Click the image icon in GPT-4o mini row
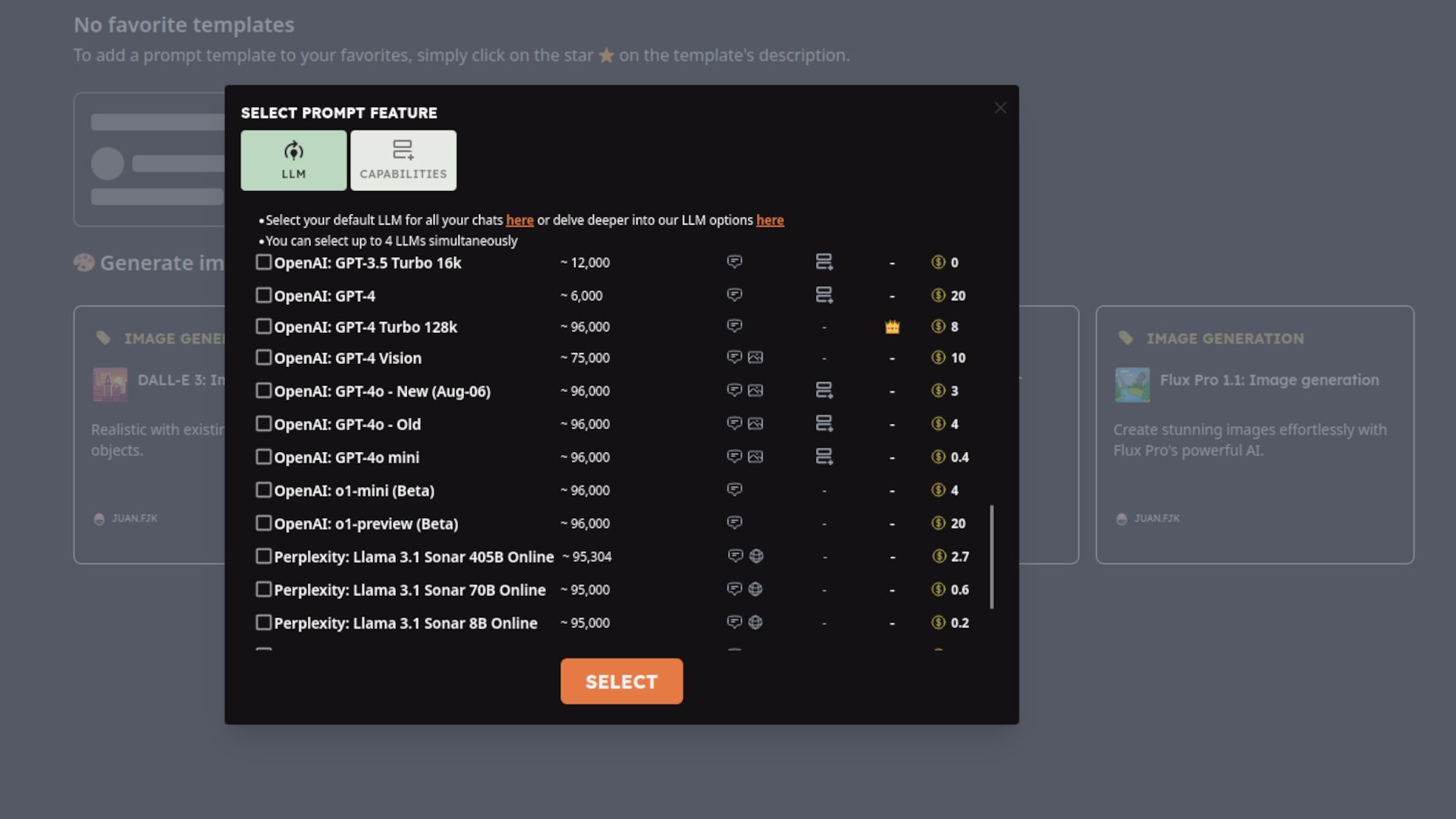This screenshot has width=1456, height=819. (755, 457)
